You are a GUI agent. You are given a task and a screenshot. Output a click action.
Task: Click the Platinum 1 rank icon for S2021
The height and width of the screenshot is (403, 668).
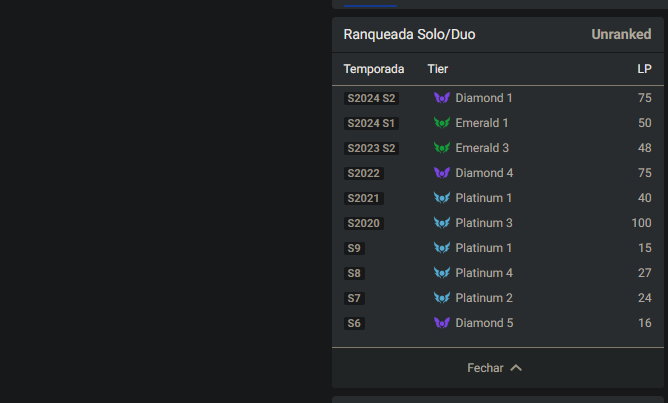tap(442, 198)
